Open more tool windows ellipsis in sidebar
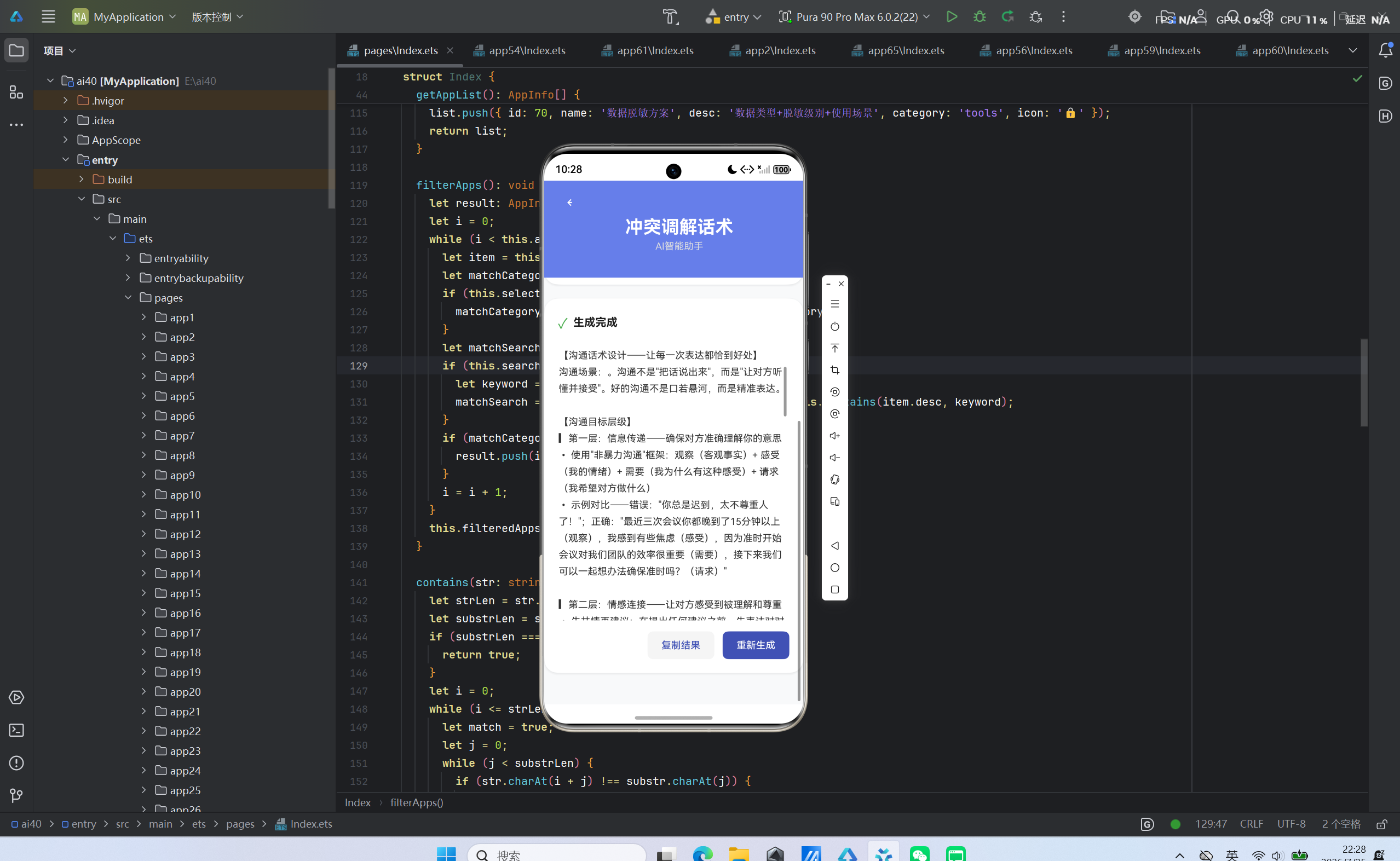 pos(16,124)
